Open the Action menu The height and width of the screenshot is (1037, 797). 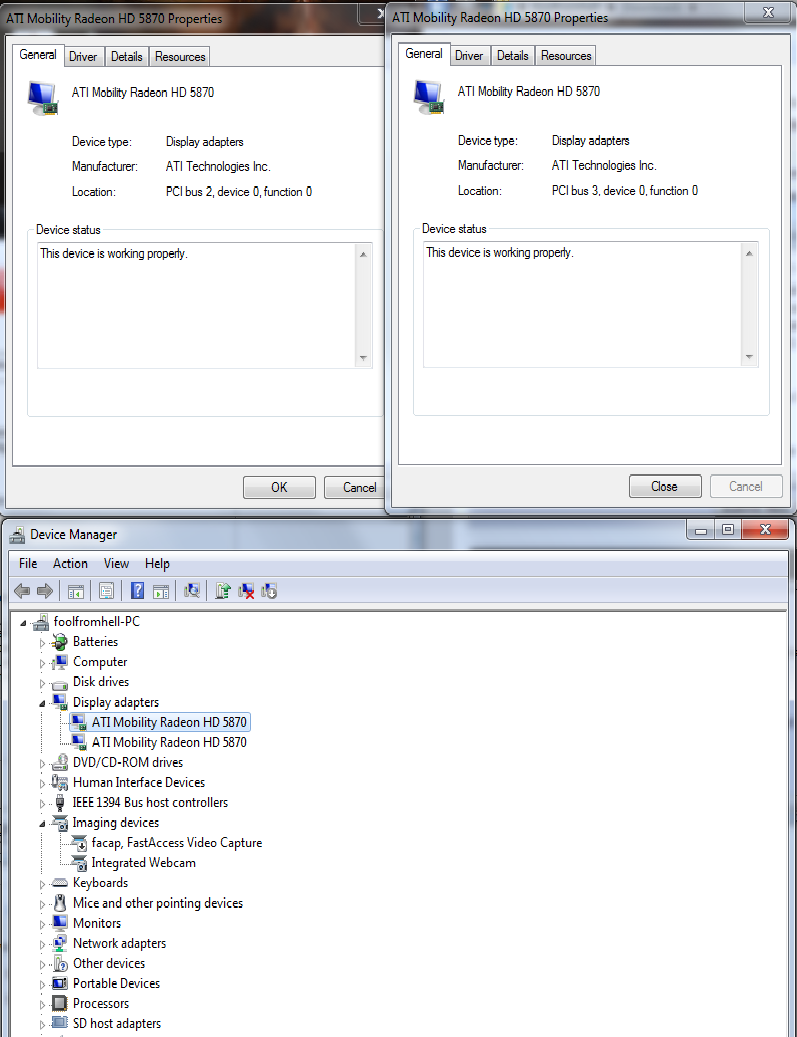point(70,563)
